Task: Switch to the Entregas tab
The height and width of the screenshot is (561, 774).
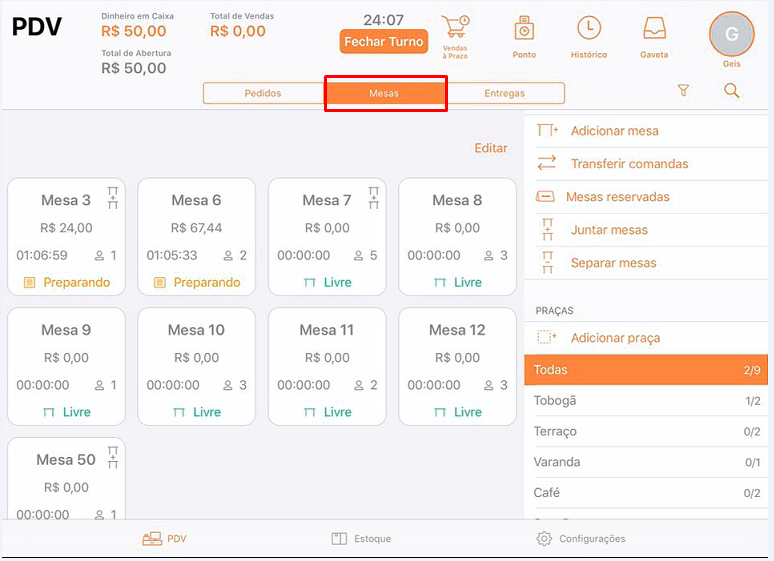Action: point(504,93)
